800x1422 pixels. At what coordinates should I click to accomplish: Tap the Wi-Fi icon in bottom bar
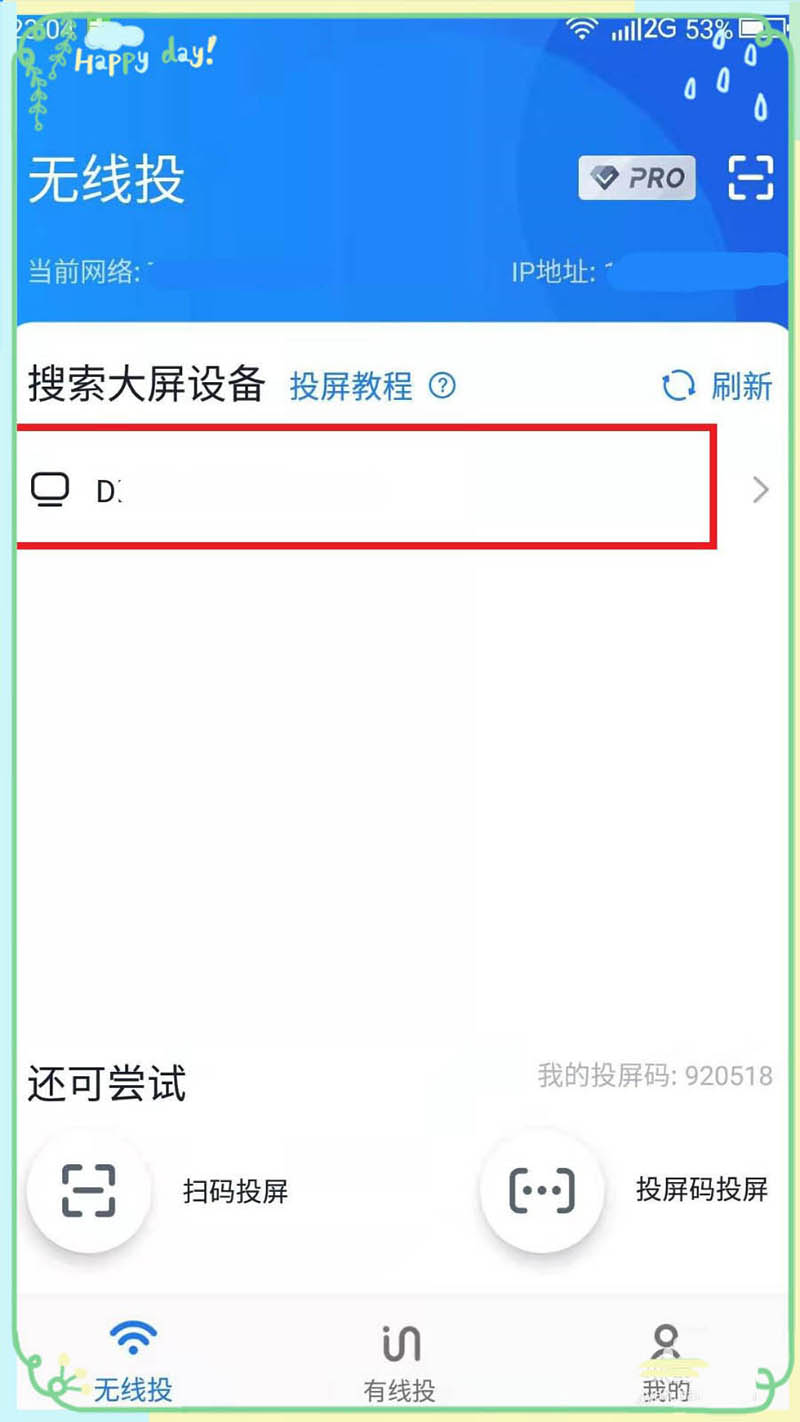click(x=133, y=1336)
